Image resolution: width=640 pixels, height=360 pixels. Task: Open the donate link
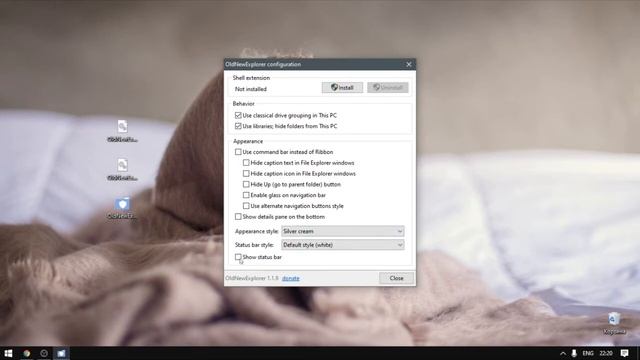(x=291, y=278)
